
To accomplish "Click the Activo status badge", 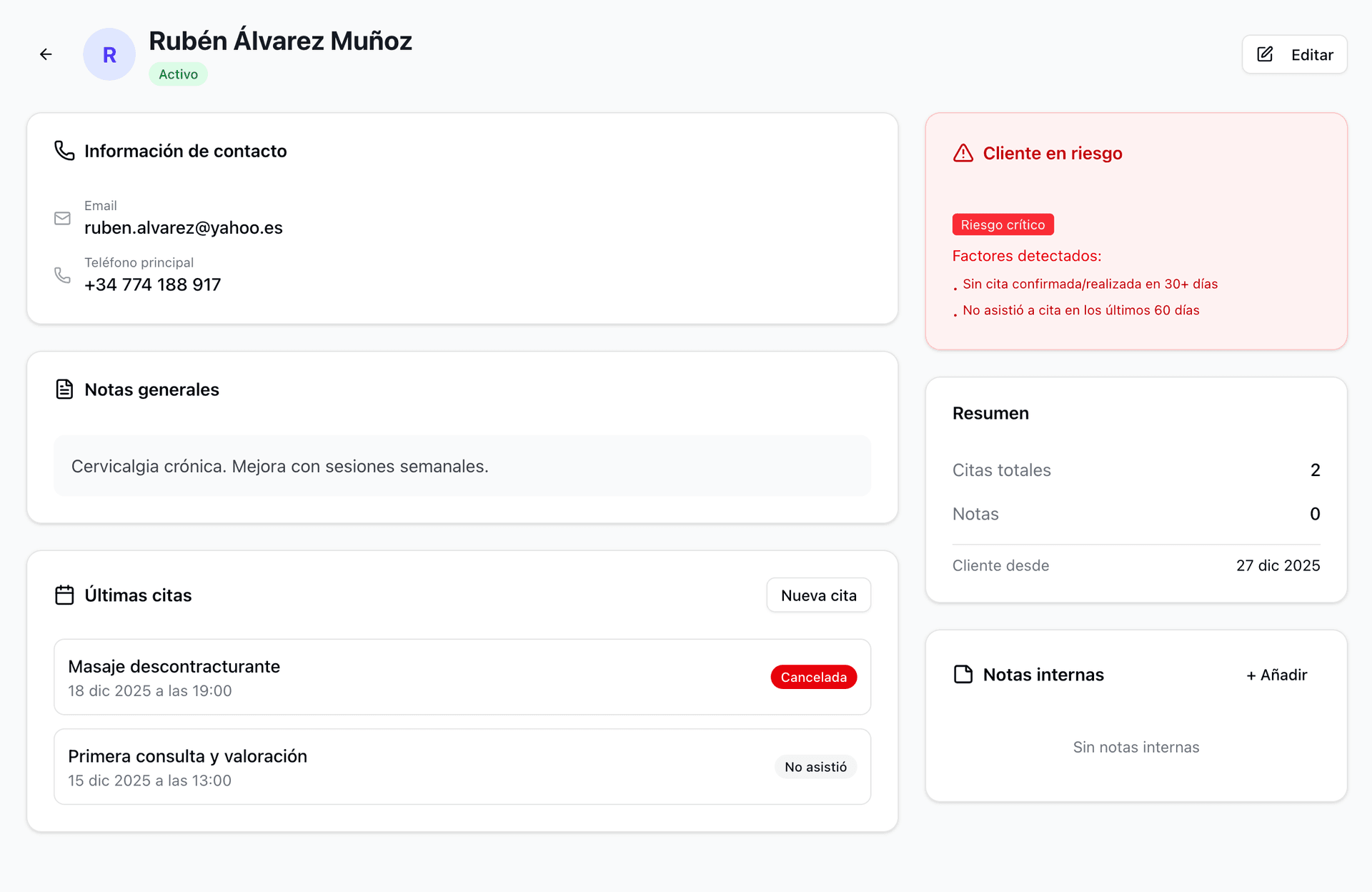I will pyautogui.click(x=178, y=74).
